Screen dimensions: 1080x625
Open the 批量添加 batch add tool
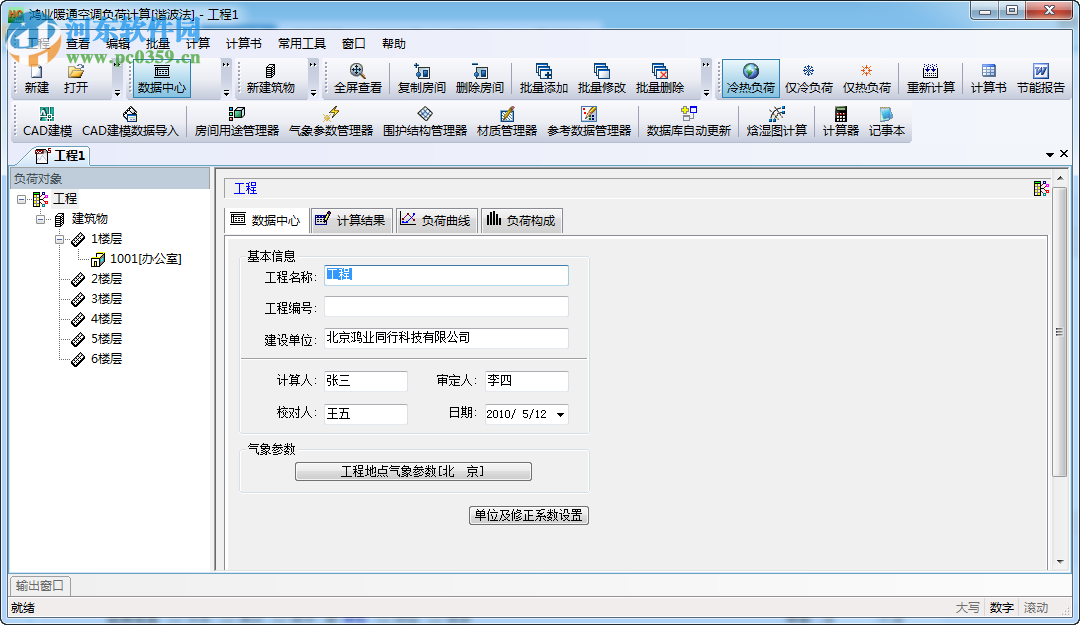[x=543, y=79]
